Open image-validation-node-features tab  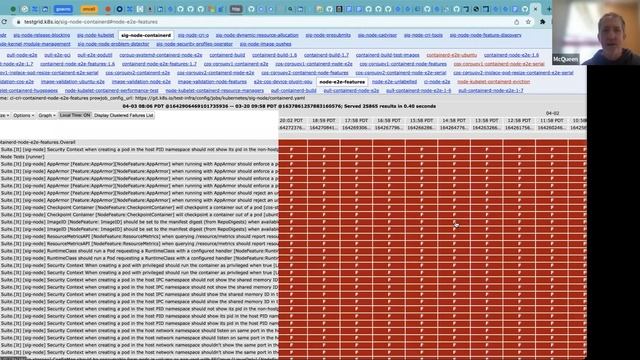click(x=212, y=82)
